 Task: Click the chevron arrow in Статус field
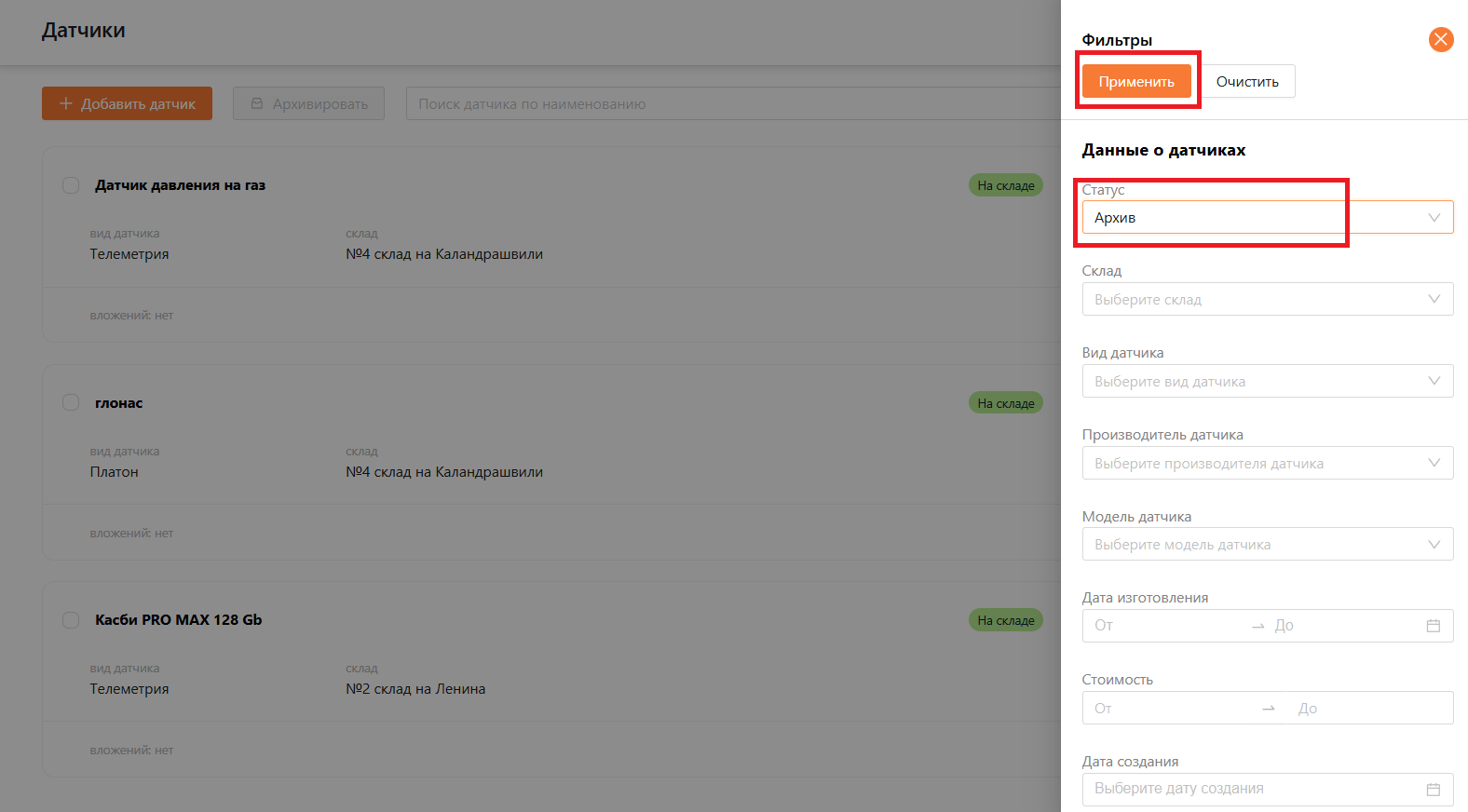[x=1434, y=218]
